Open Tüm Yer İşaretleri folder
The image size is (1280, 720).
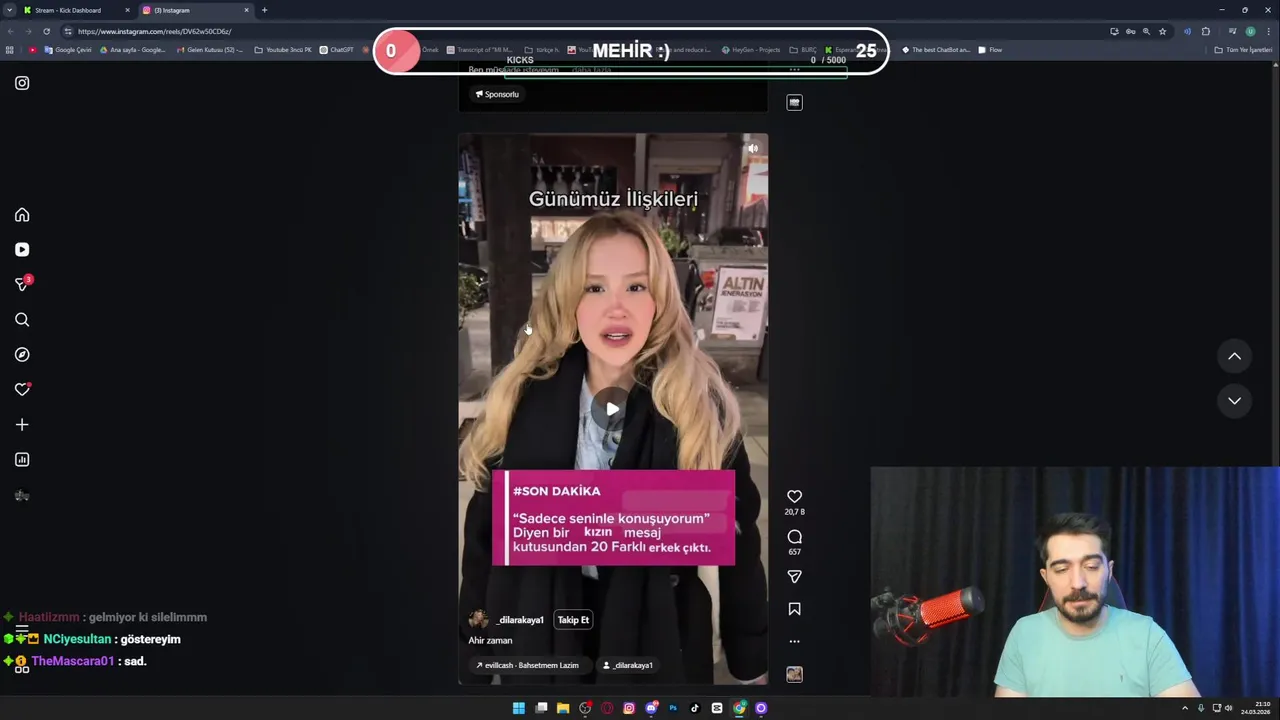[1243, 50]
